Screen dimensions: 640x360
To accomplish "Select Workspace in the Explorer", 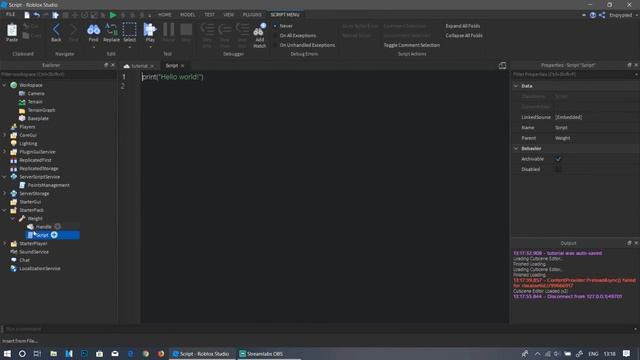I will (31, 85).
